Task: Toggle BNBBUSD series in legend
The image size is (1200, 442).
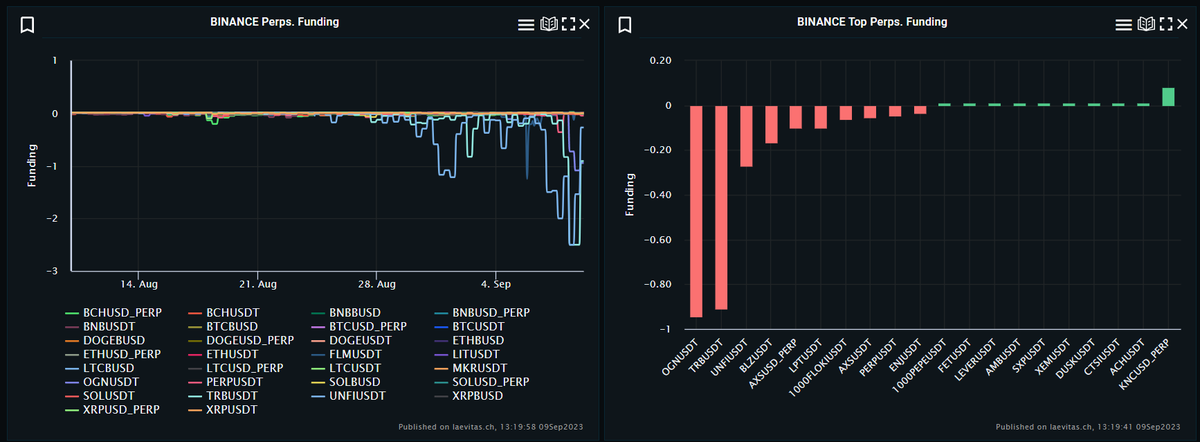Action: point(347,313)
